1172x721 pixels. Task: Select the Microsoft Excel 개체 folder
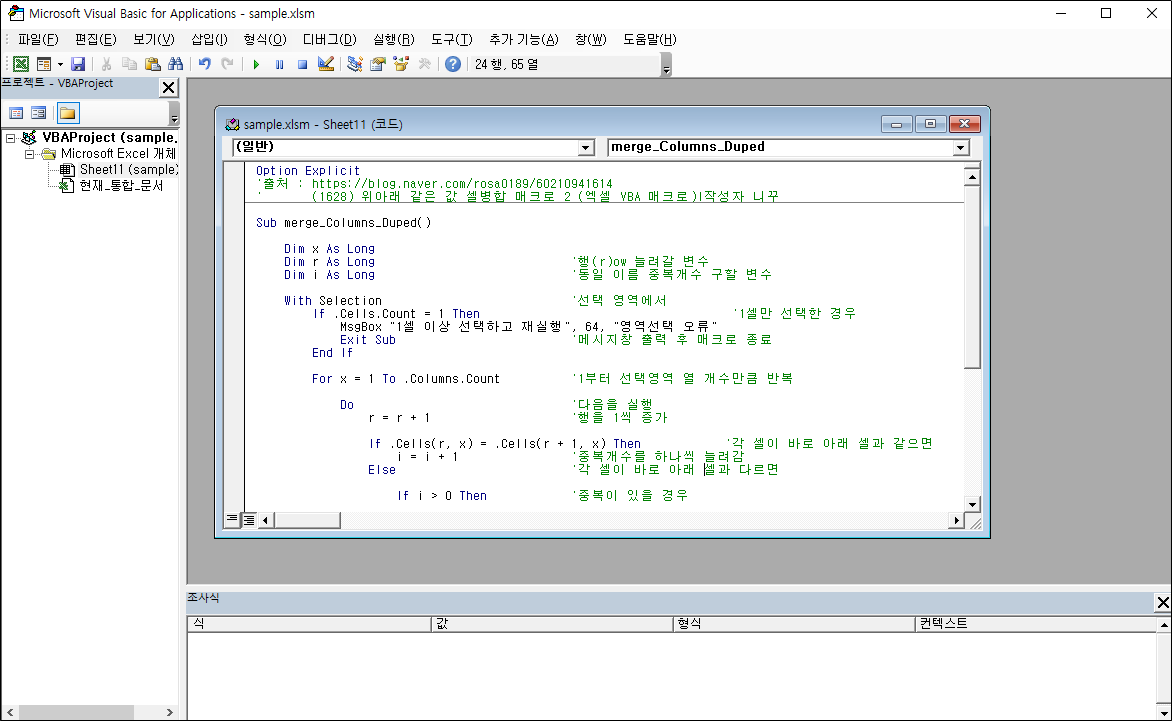[x=118, y=154]
